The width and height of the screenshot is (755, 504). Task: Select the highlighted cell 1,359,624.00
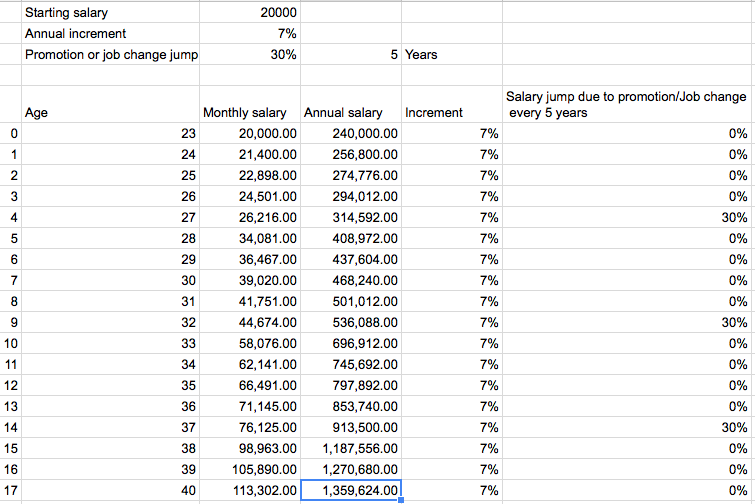point(351,490)
